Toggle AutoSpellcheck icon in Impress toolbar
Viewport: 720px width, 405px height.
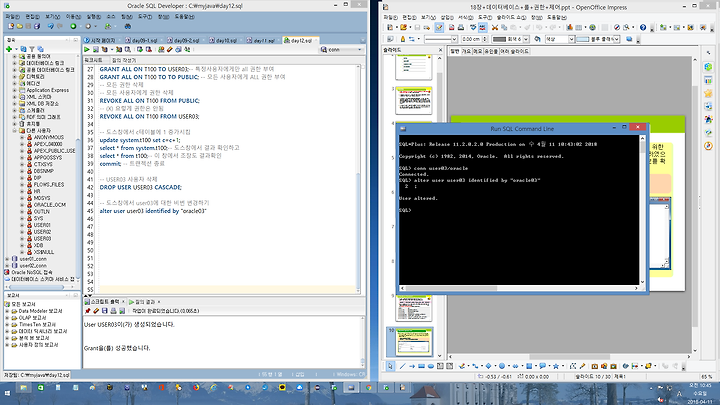point(482,28)
